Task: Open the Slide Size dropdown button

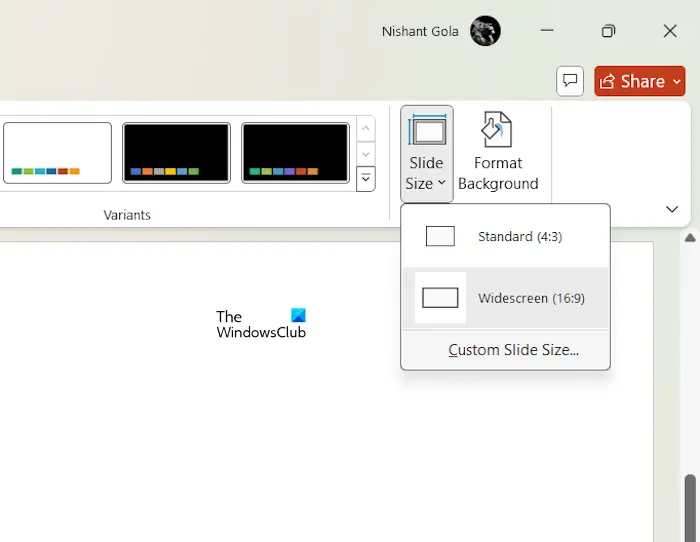Action: [x=426, y=154]
